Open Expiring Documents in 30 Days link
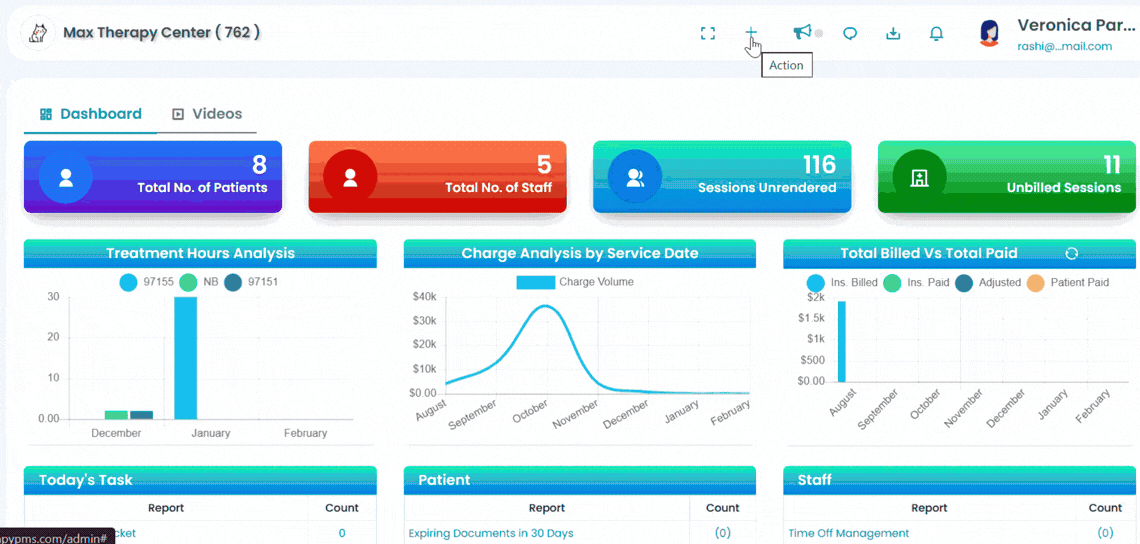Viewport: 1140px width, 544px height. pos(491,533)
